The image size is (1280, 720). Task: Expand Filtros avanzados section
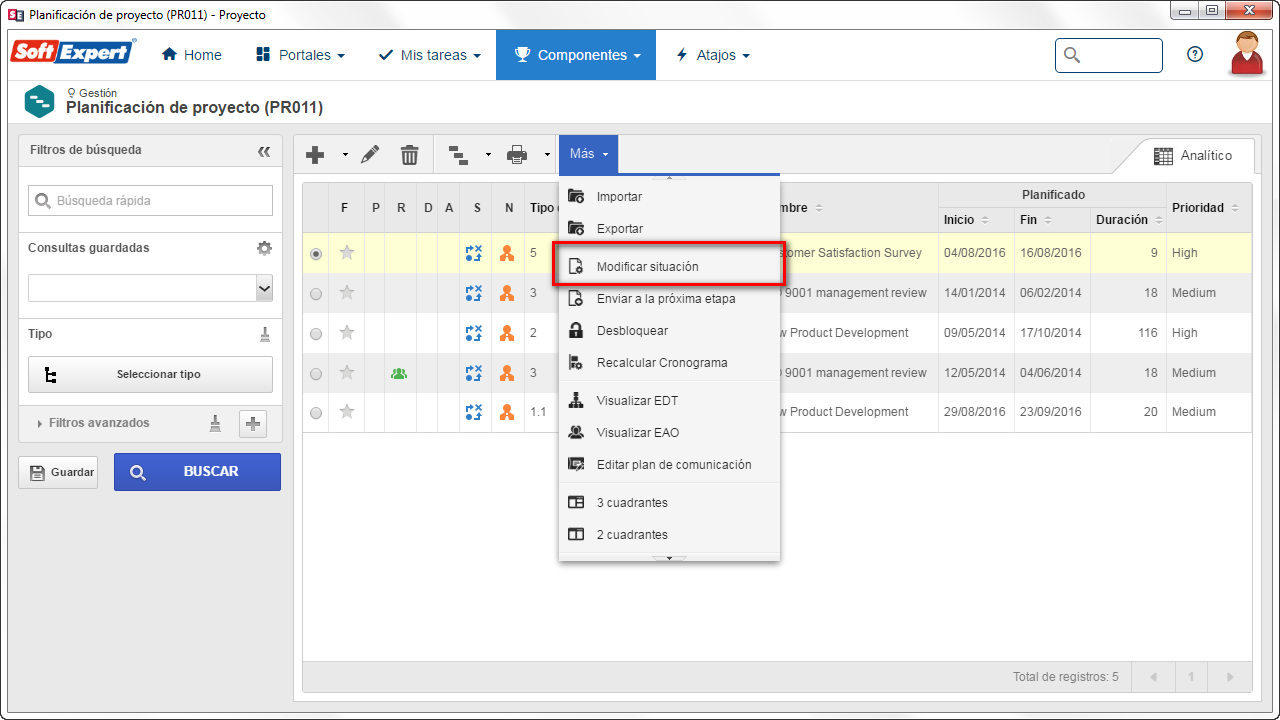93,423
